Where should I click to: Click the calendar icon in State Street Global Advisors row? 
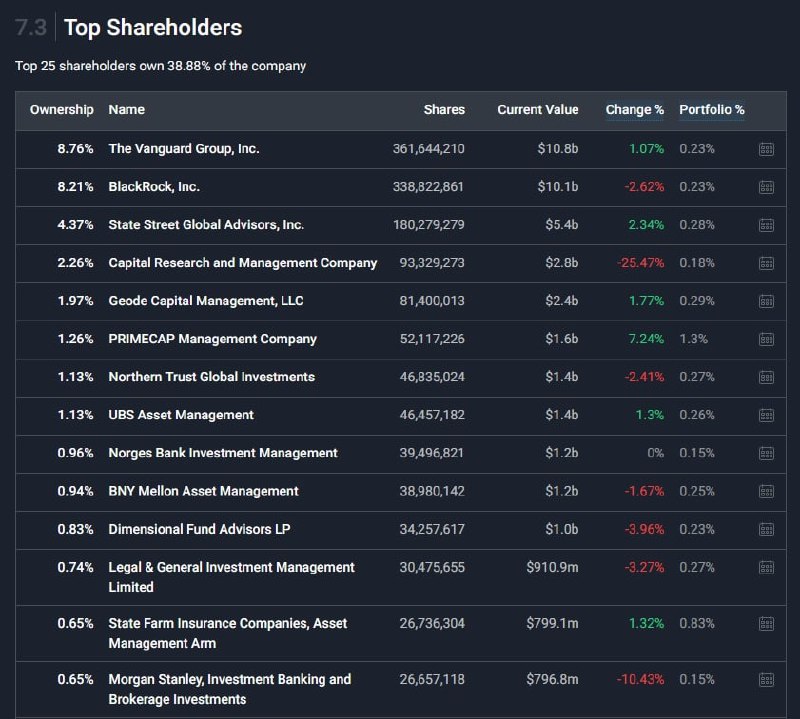pos(766,225)
